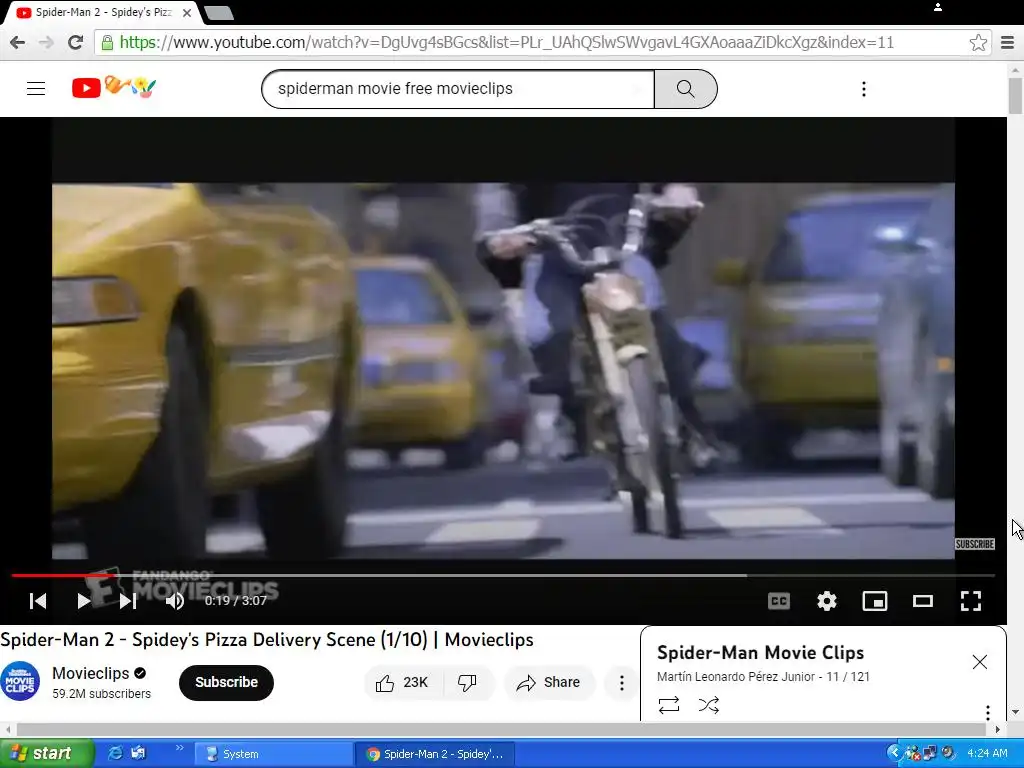
Task: Enter fullscreen video mode
Action: 971,601
